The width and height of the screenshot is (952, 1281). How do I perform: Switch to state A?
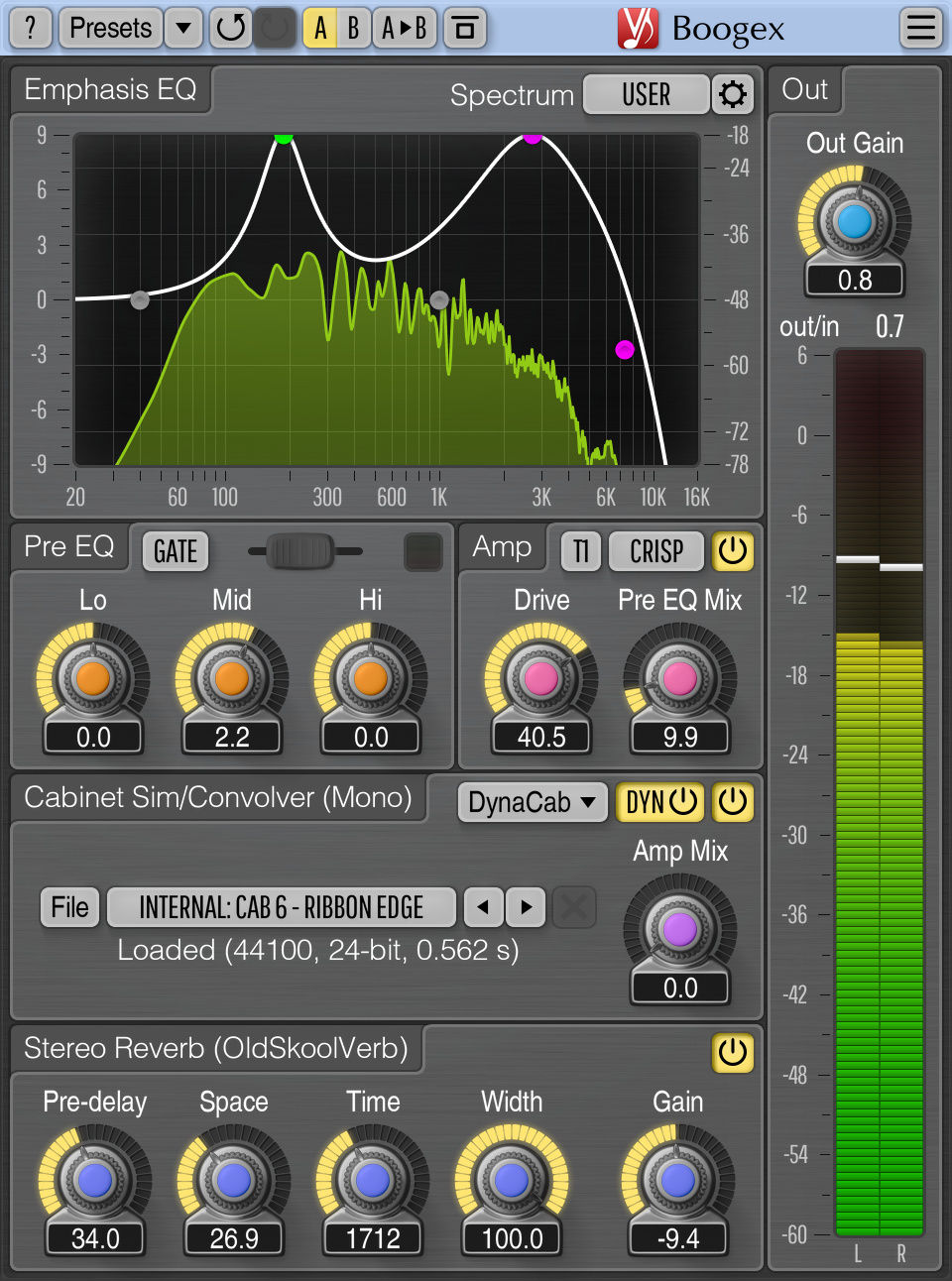coord(319,28)
